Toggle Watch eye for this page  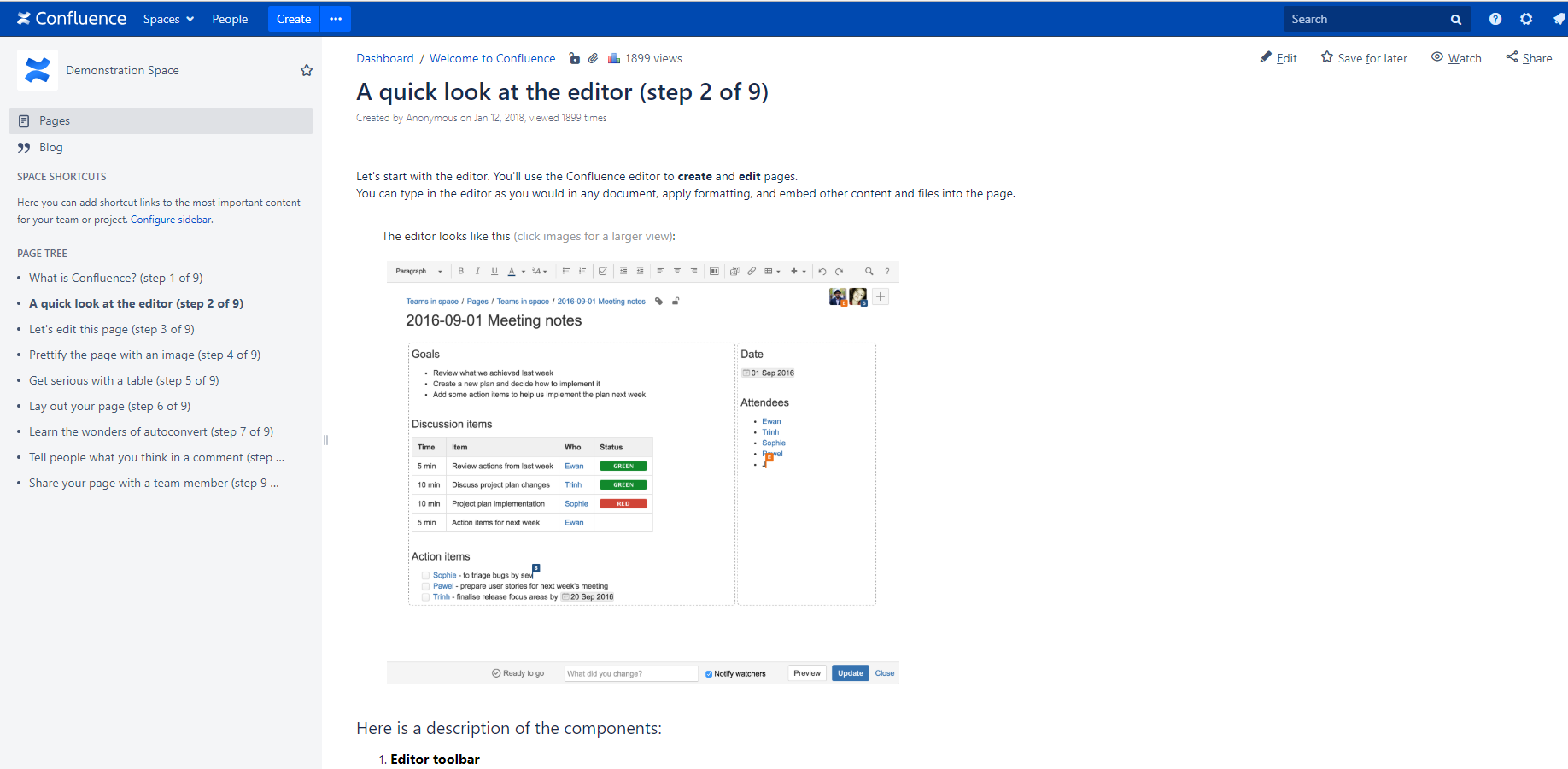coord(1456,58)
